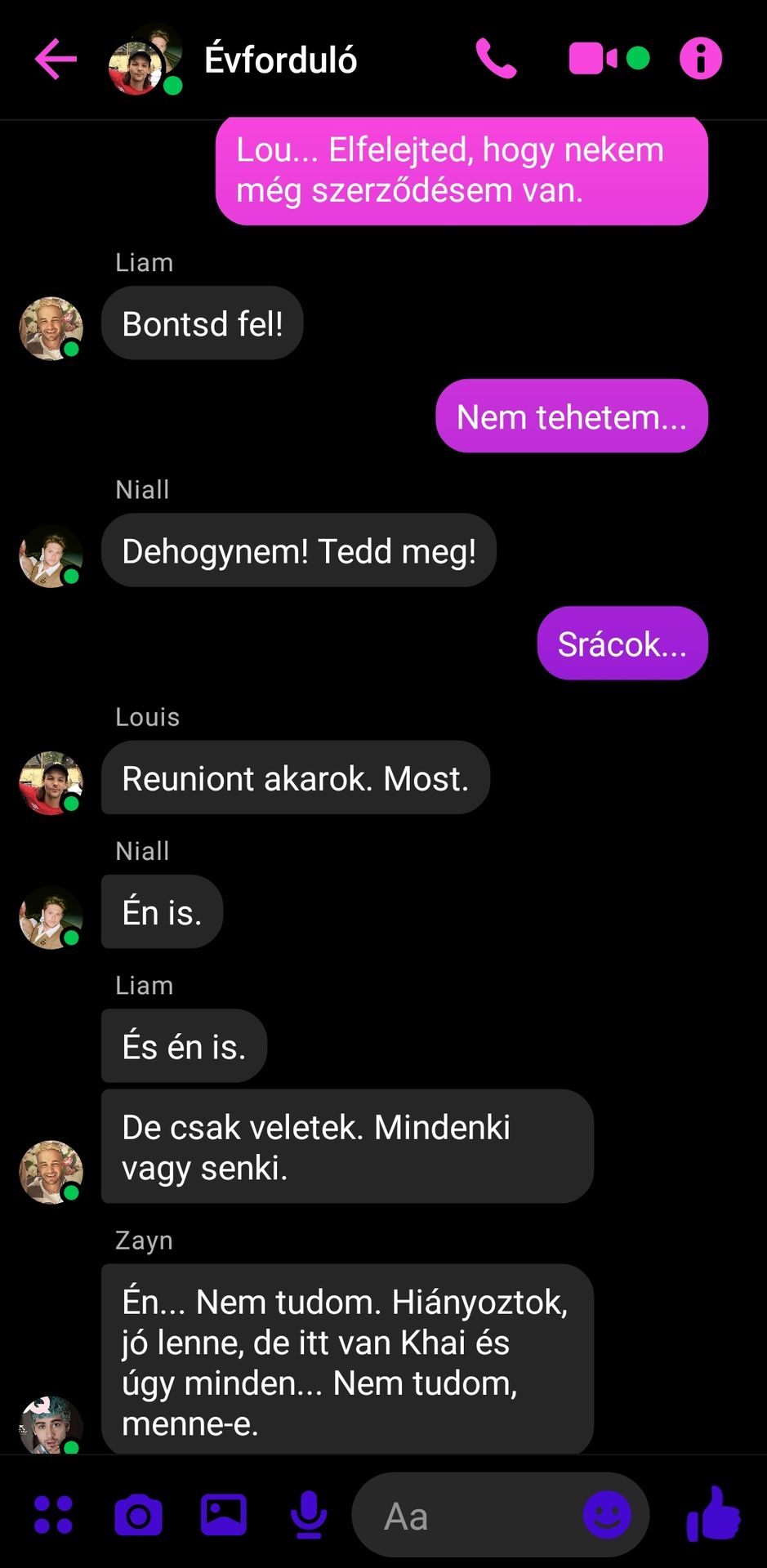Tap Liam's avatar beside Bontsd fel!
Image resolution: width=767 pixels, height=1568 pixels.
coord(51,328)
